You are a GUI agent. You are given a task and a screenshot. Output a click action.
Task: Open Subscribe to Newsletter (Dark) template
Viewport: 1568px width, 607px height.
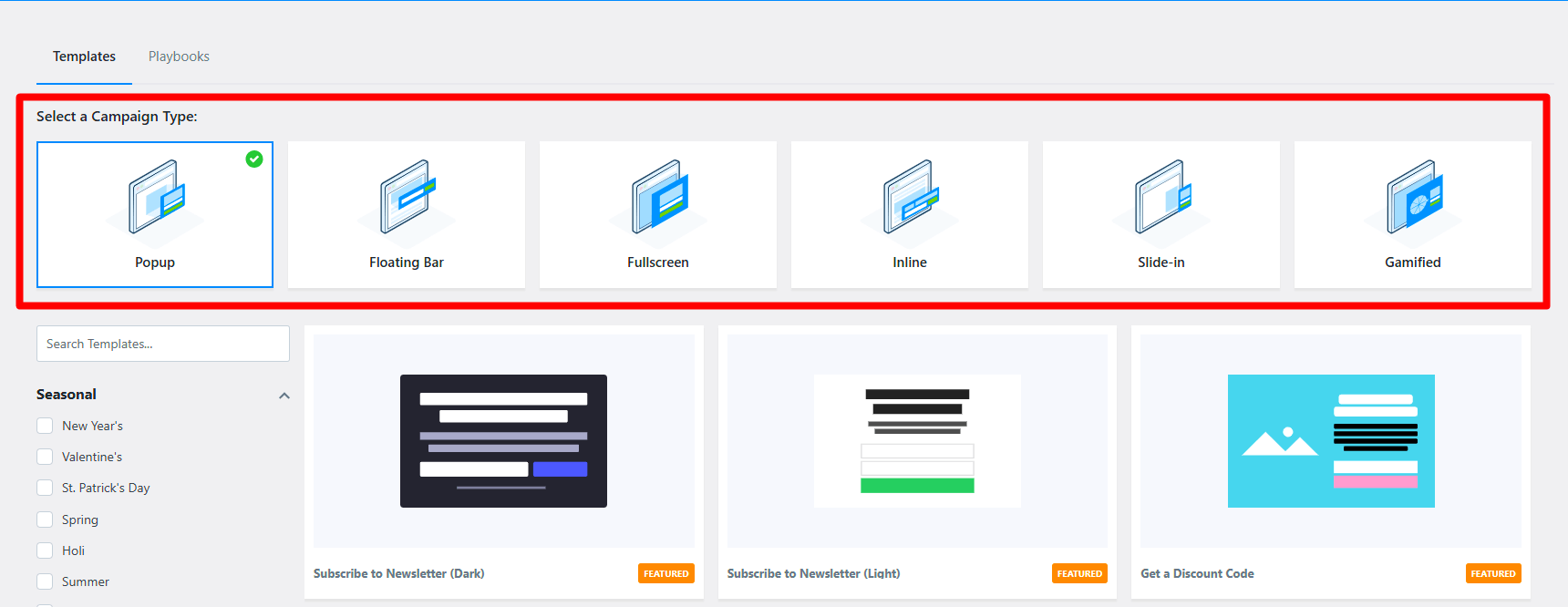[503, 441]
